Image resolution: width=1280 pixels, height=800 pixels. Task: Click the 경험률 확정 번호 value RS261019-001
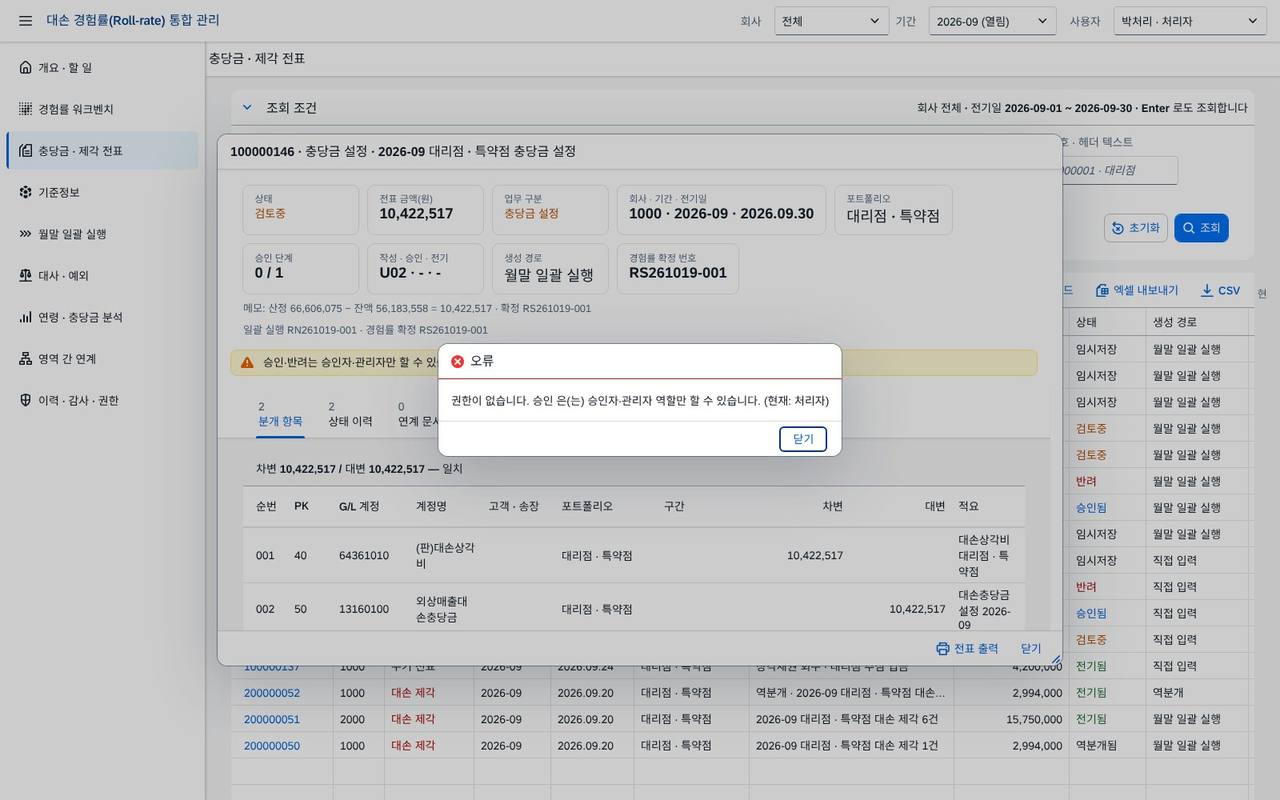678,273
